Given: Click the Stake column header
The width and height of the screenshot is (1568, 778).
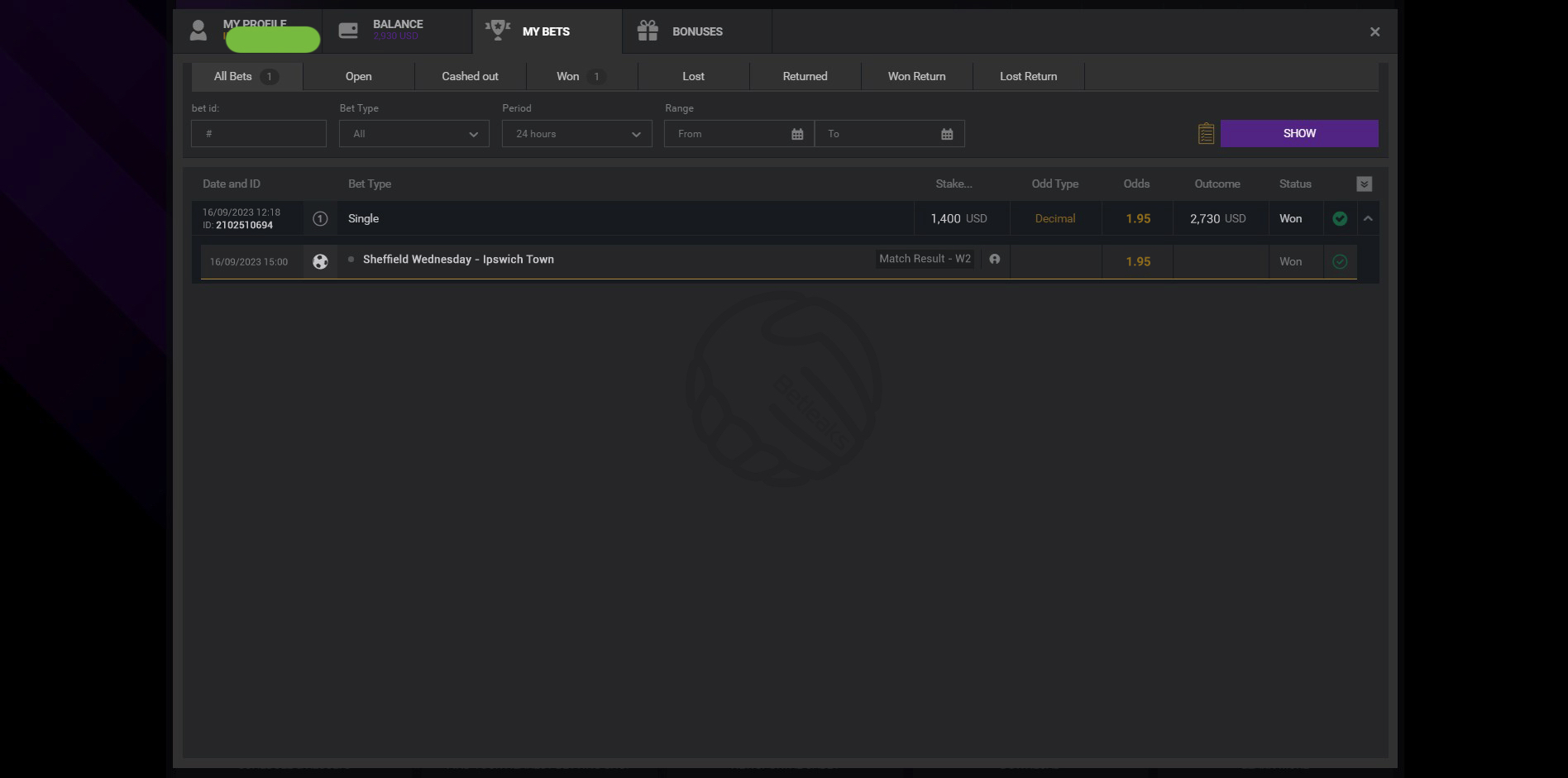Looking at the screenshot, I should [x=954, y=184].
